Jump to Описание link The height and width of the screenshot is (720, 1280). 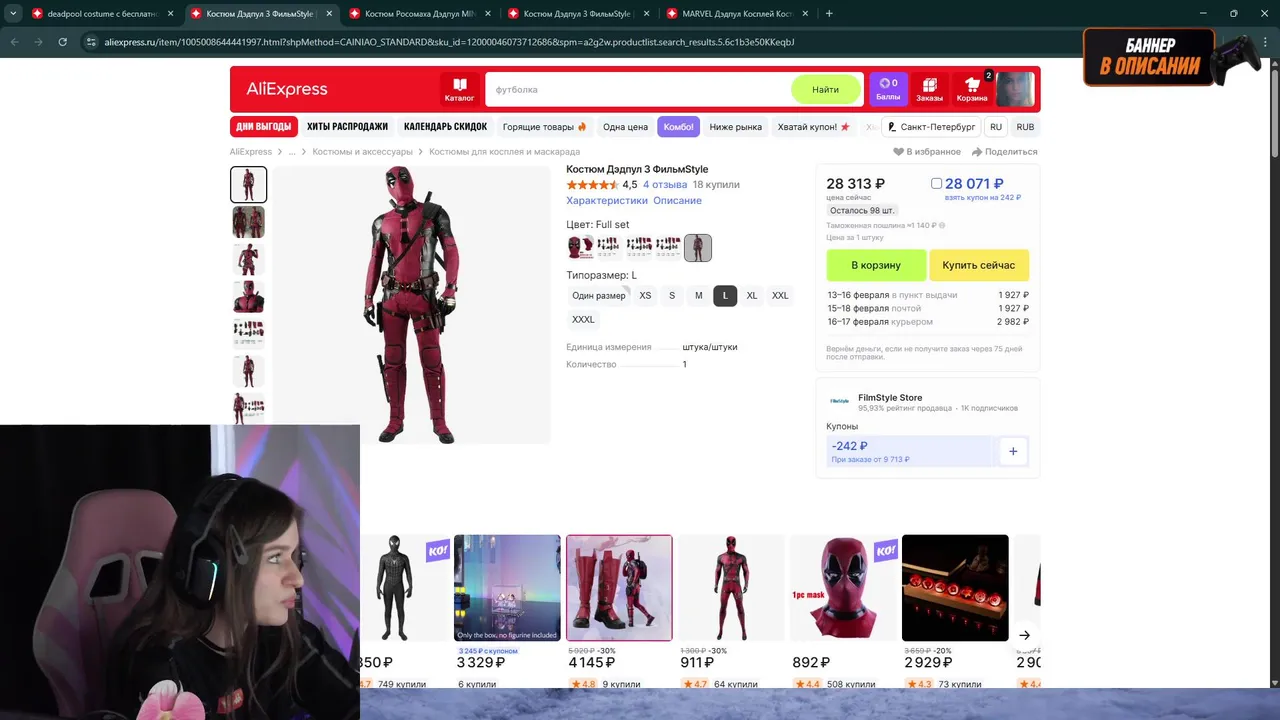coord(677,201)
